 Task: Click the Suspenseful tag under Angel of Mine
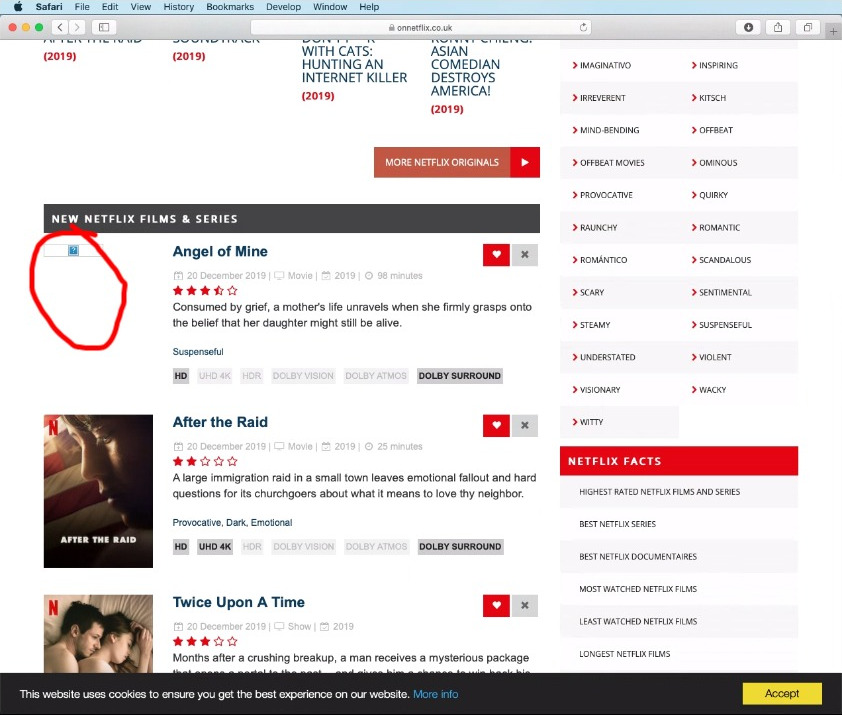coord(198,352)
